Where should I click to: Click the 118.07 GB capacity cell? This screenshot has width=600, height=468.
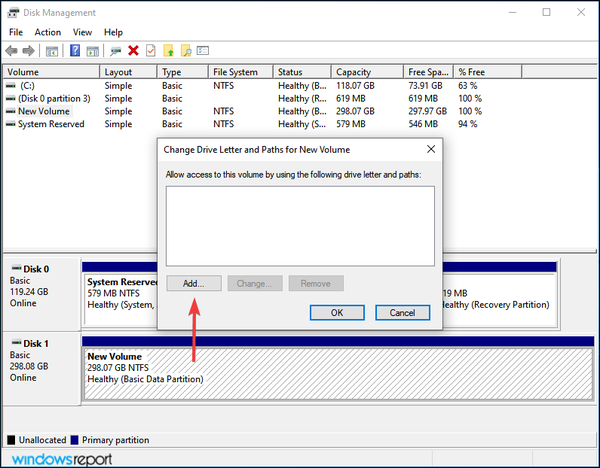[x=355, y=85]
